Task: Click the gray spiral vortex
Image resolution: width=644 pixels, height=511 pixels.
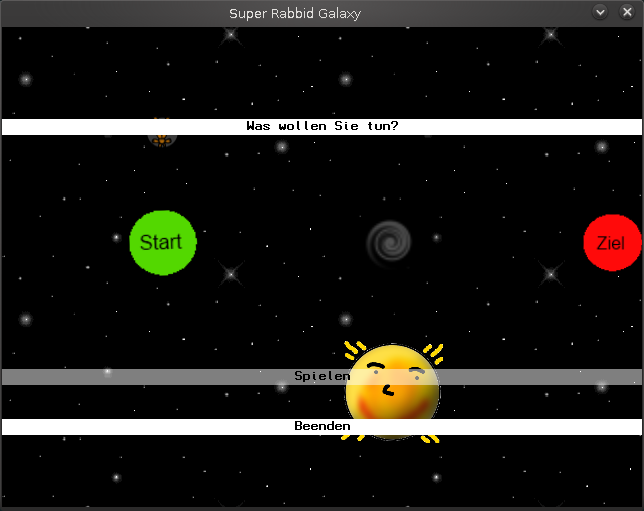Action: click(x=388, y=242)
